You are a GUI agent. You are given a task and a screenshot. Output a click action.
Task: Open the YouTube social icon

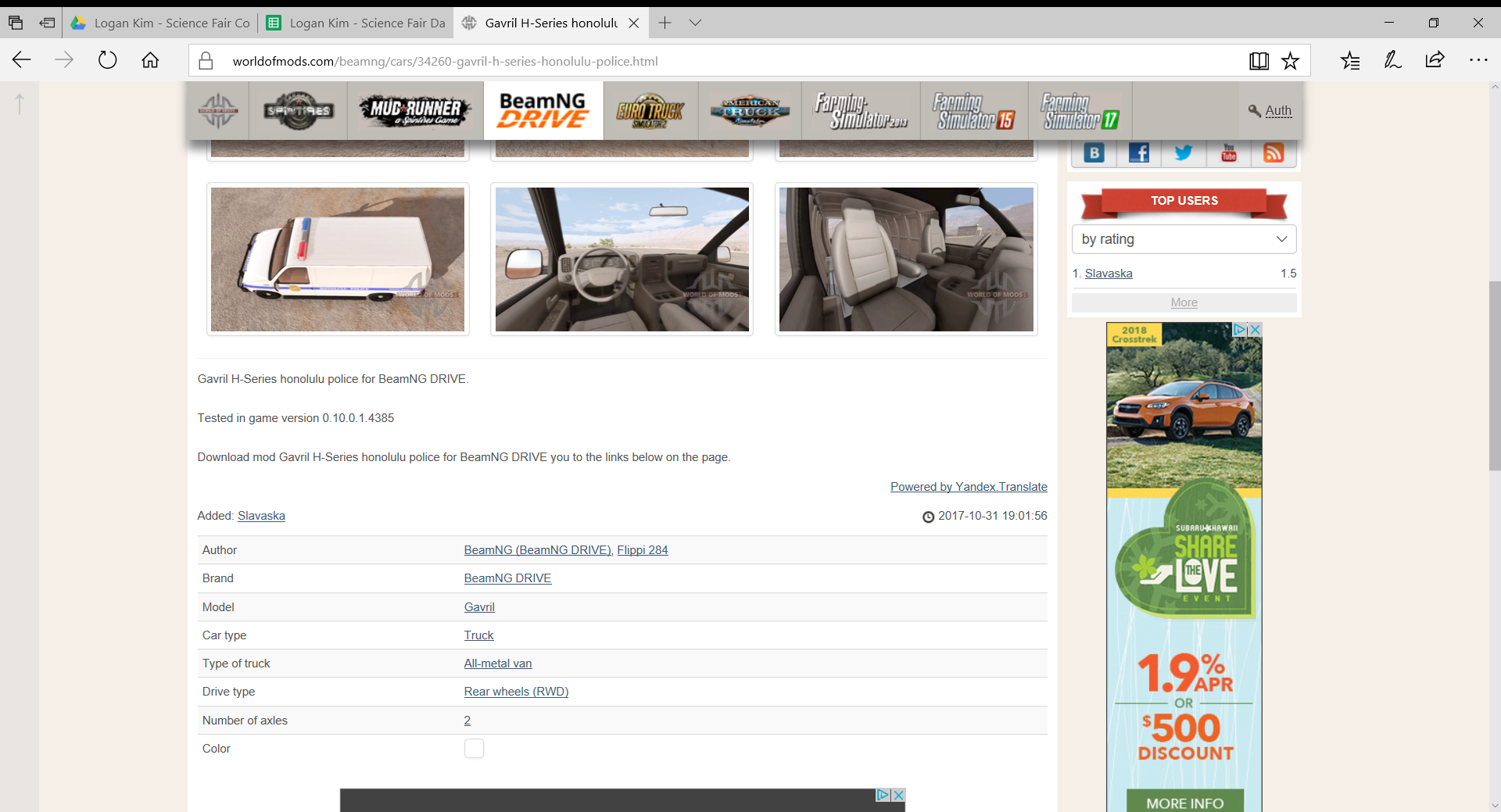click(x=1229, y=153)
